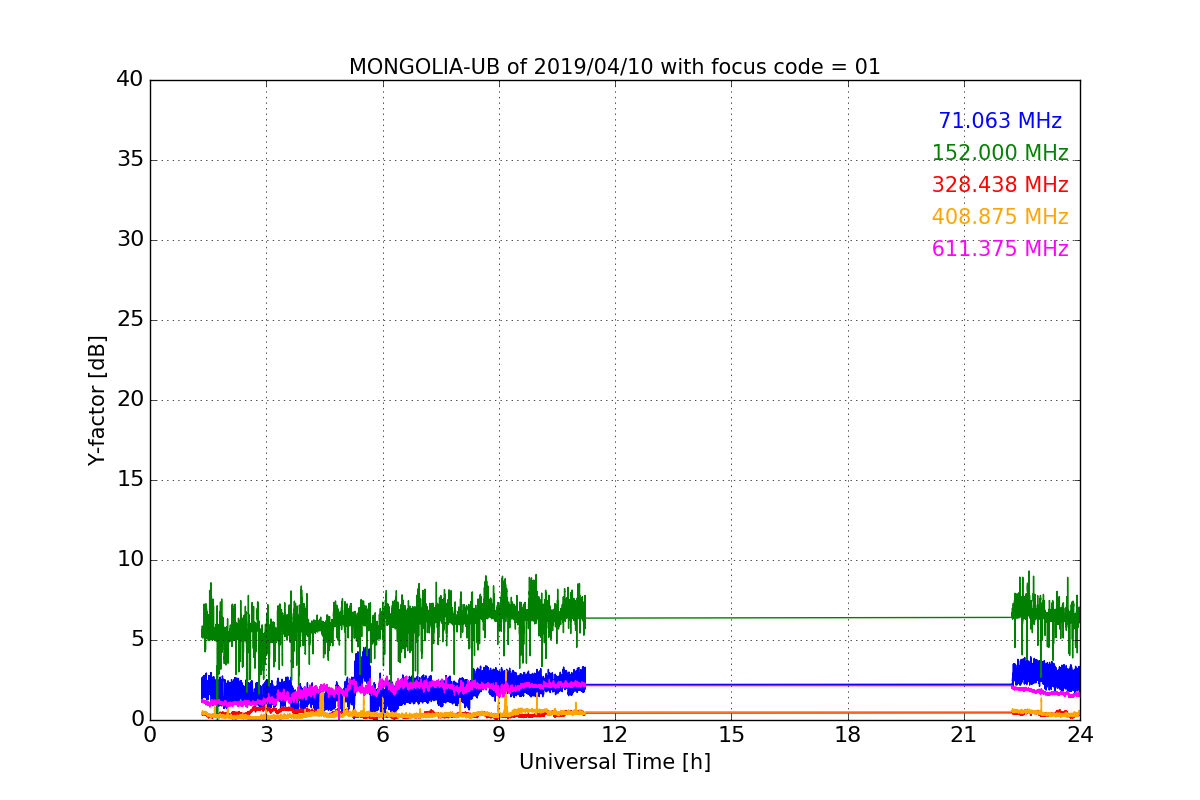
Task: Click the Y-factor [dB] axis label
Action: [x=97, y=400]
